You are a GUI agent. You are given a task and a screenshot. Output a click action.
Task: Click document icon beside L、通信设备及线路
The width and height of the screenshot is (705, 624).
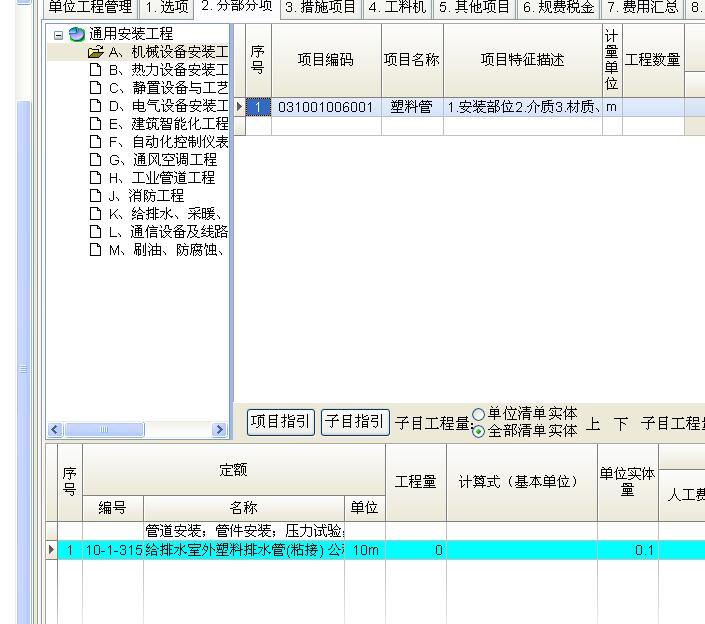95,232
